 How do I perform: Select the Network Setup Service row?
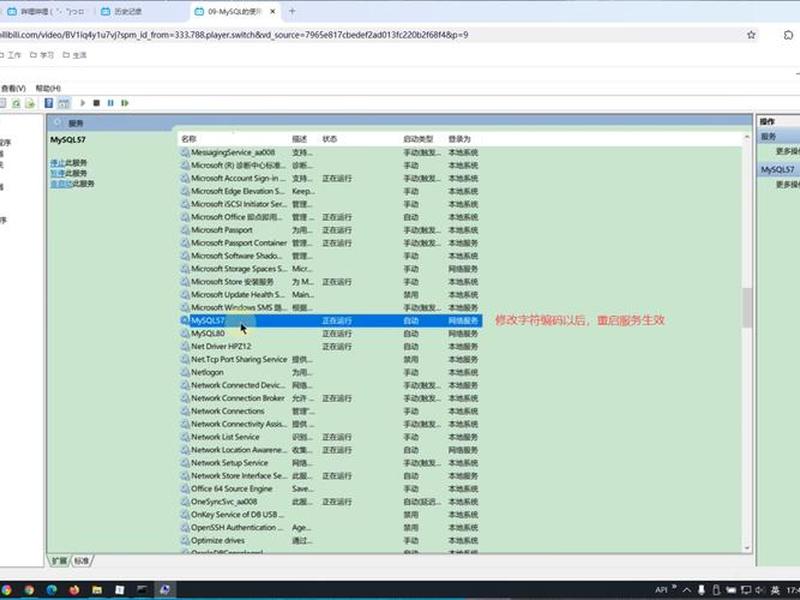331,463
